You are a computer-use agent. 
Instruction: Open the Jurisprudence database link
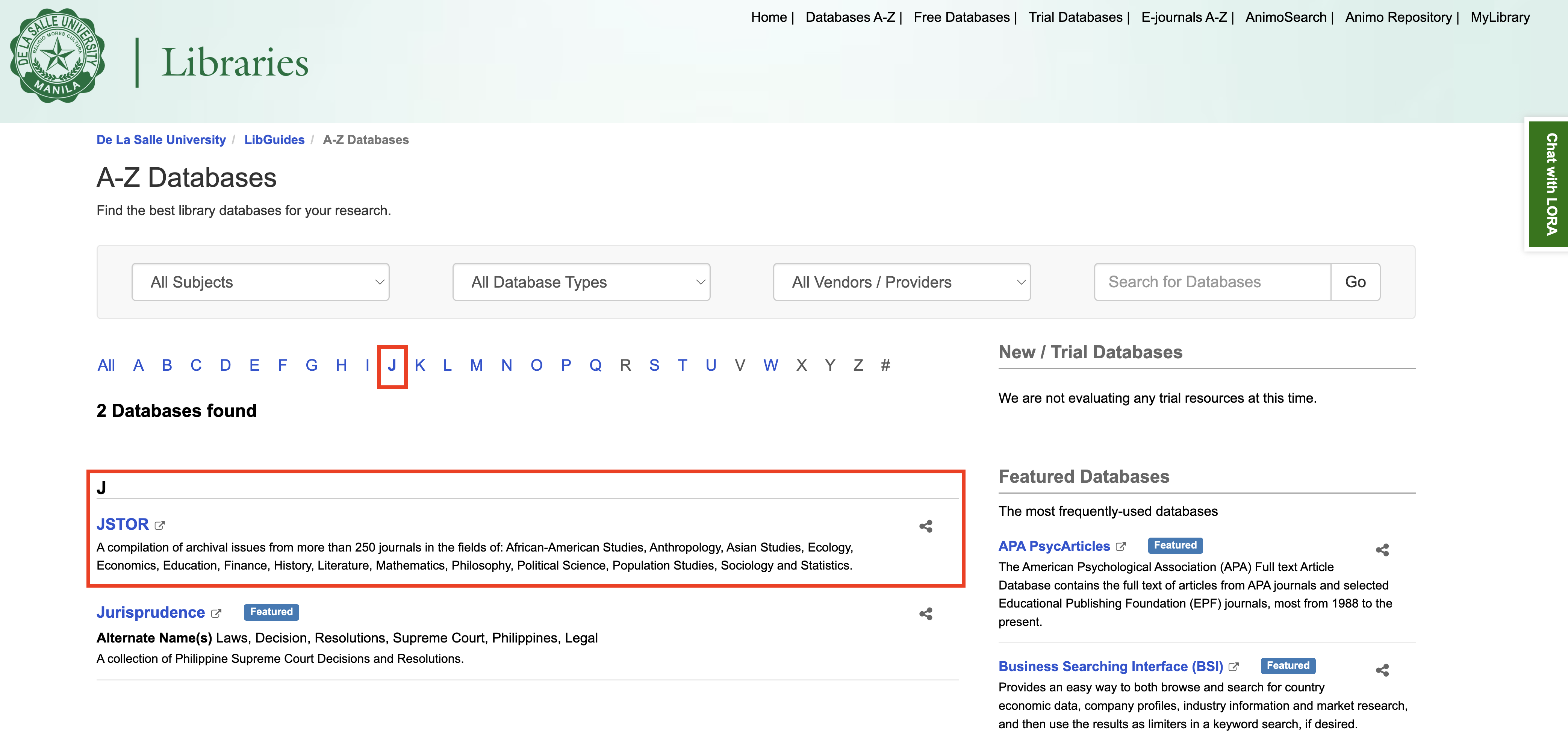pyautogui.click(x=150, y=612)
